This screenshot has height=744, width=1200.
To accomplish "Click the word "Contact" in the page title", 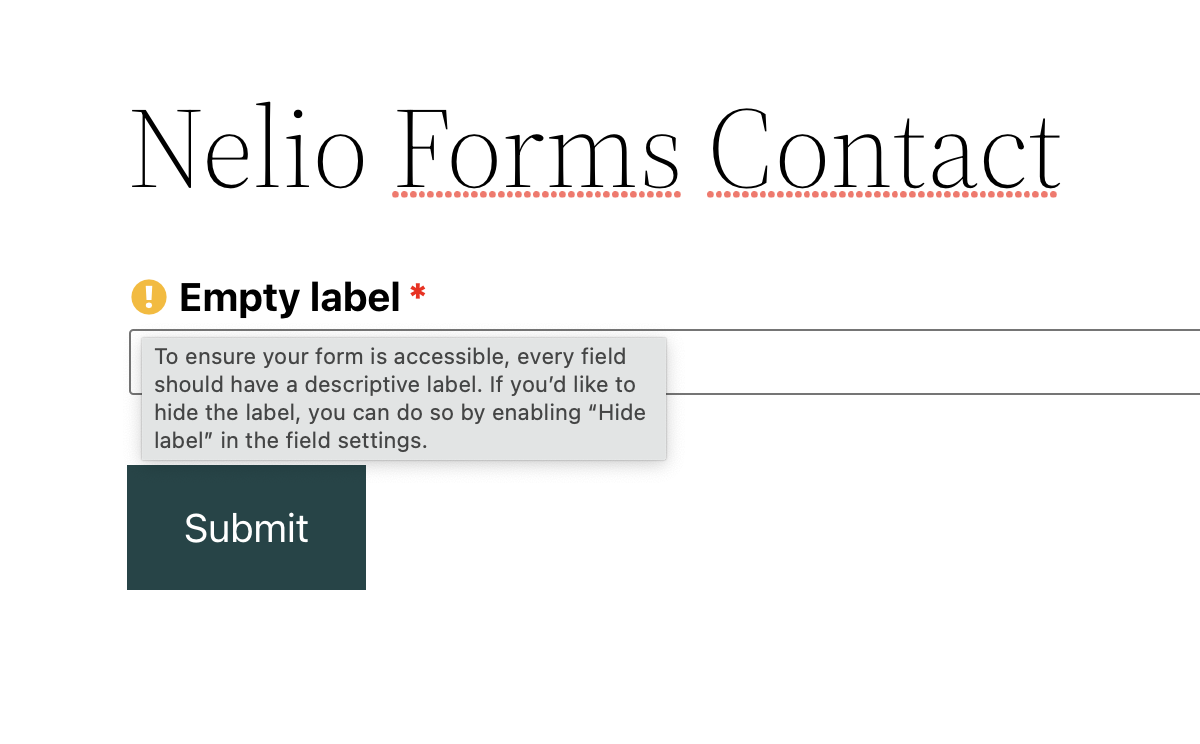I will point(885,150).
